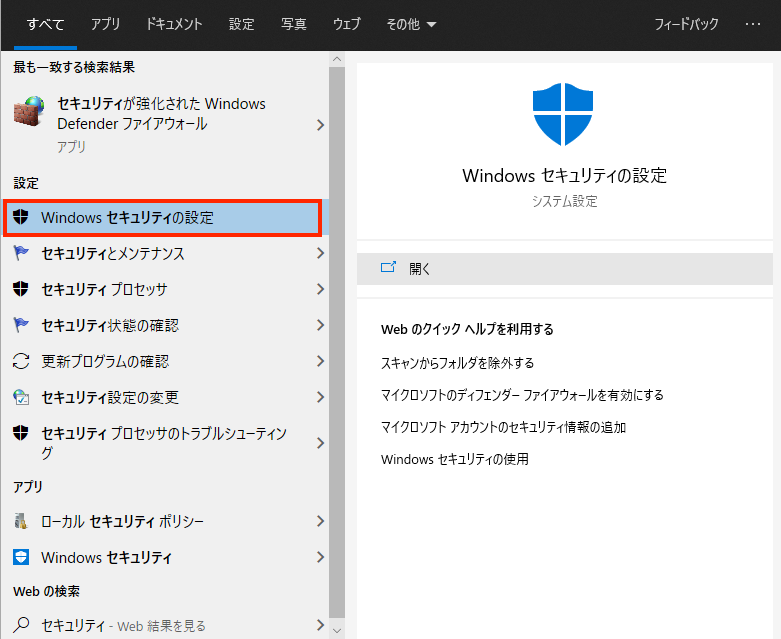Image resolution: width=781 pixels, height=639 pixels.
Task: Click ローカル セキュリティ ポリシー app icon
Action: point(21,521)
